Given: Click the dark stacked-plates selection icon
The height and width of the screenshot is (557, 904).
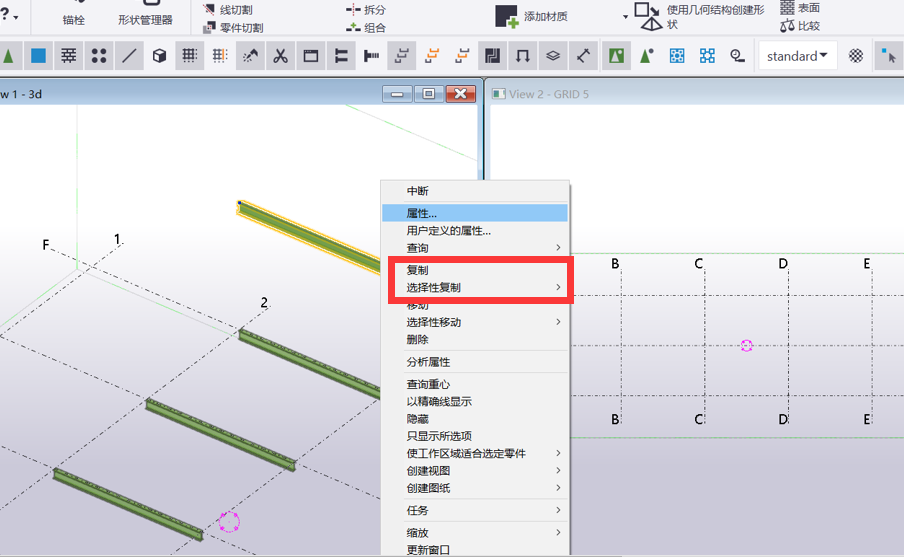Looking at the screenshot, I should tap(492, 56).
